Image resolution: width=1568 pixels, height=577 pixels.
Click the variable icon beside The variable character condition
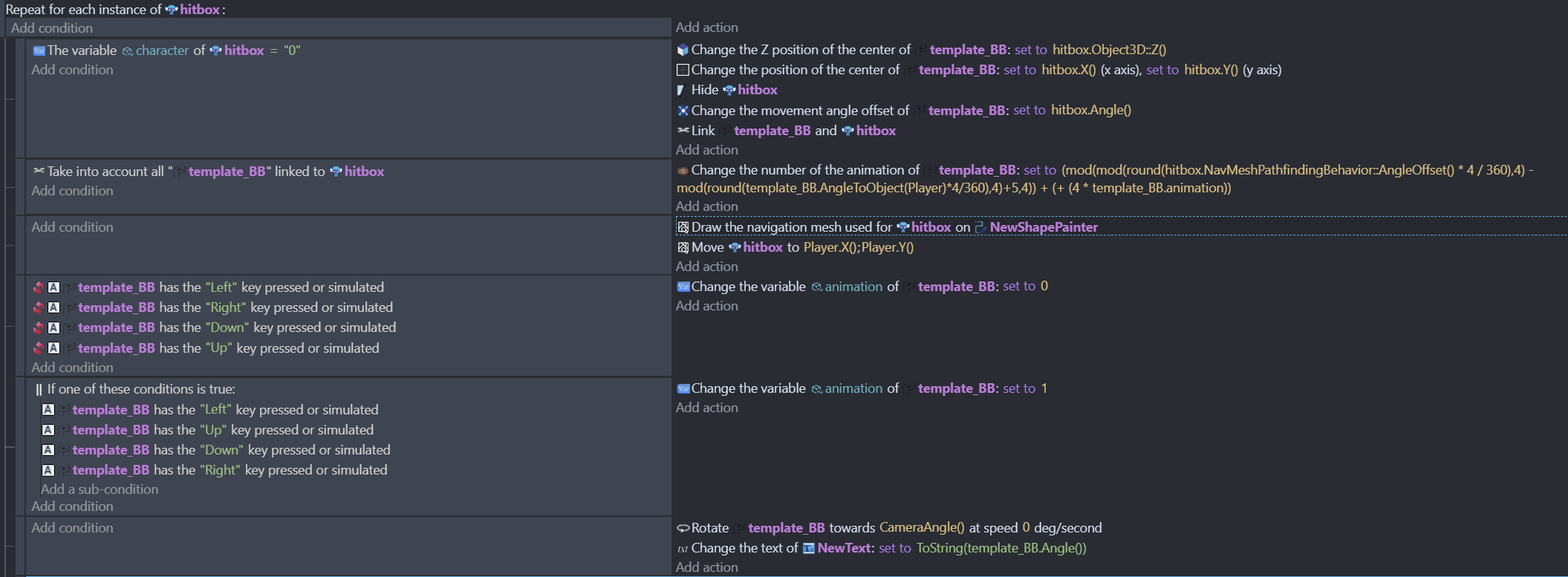tap(39, 50)
